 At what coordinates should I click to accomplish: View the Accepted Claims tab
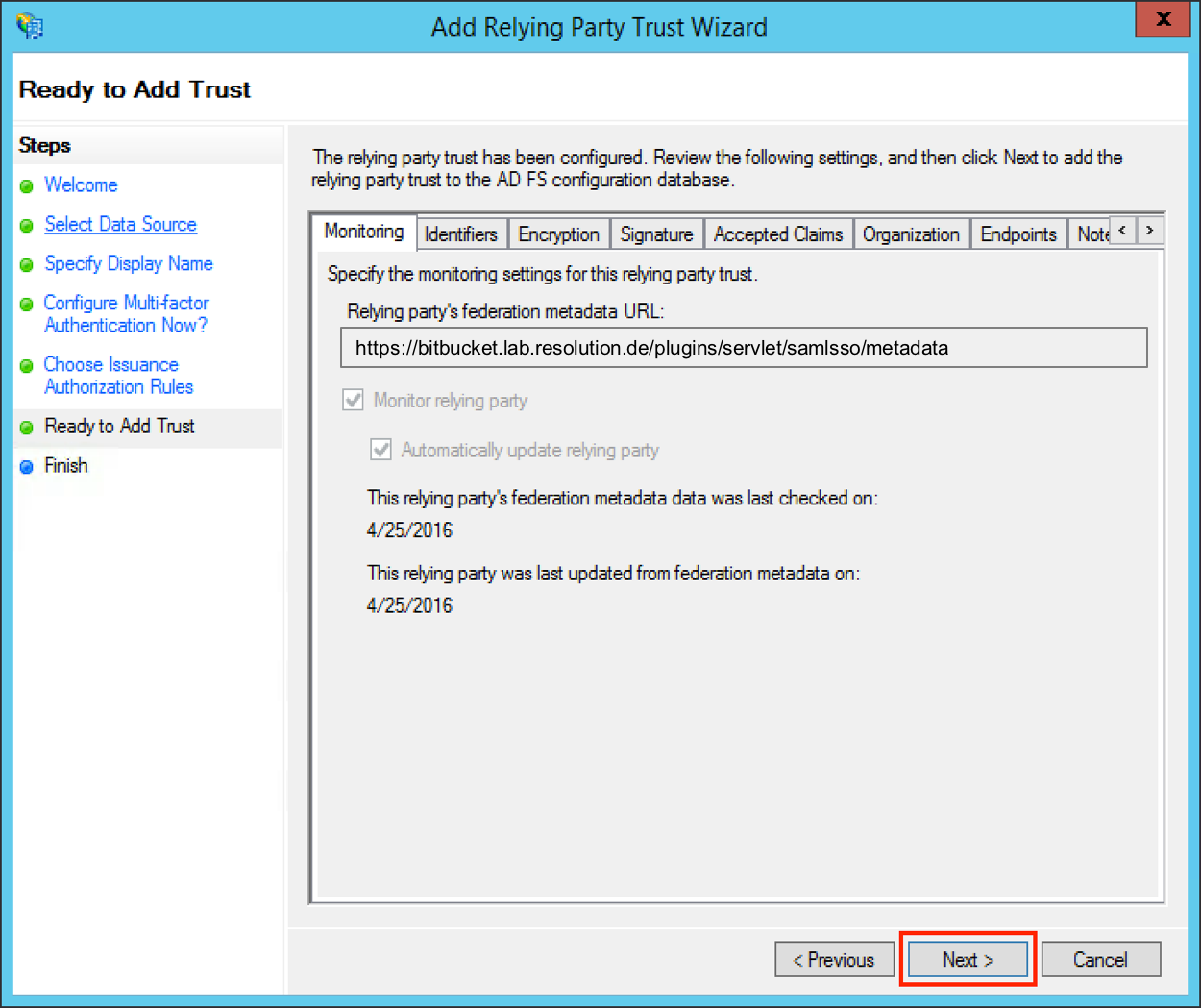[777, 234]
